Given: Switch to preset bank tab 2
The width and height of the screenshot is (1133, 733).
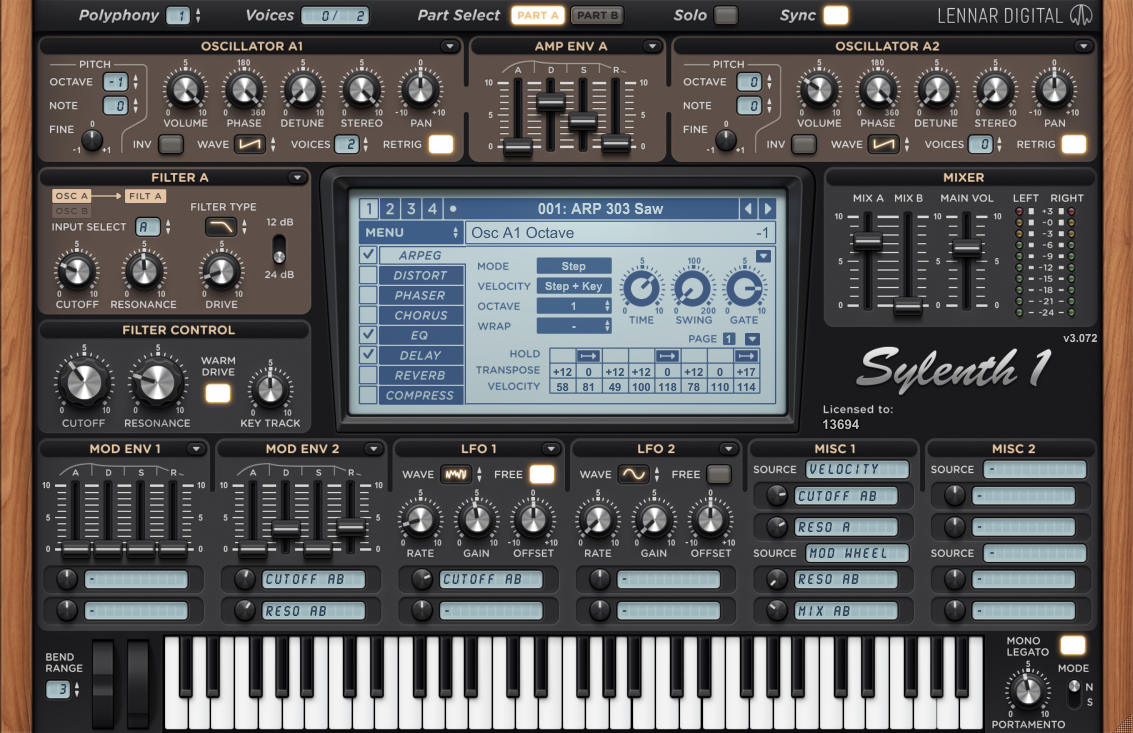Looking at the screenshot, I should (389, 209).
